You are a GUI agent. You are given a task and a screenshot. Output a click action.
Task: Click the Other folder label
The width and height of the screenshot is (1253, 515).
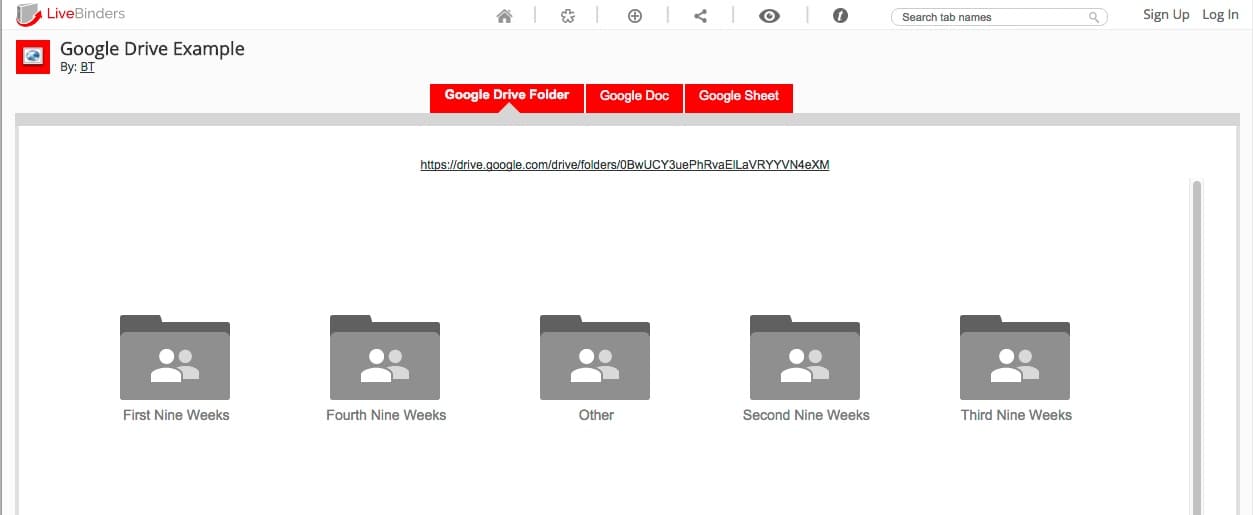tap(596, 415)
